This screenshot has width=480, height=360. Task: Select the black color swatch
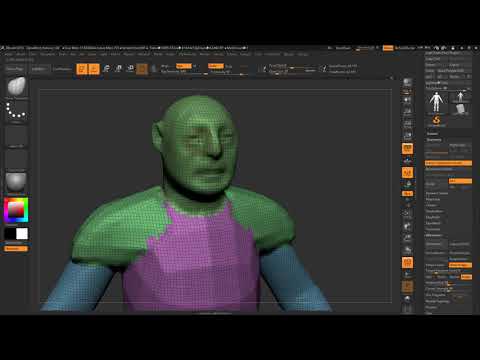coord(10,234)
